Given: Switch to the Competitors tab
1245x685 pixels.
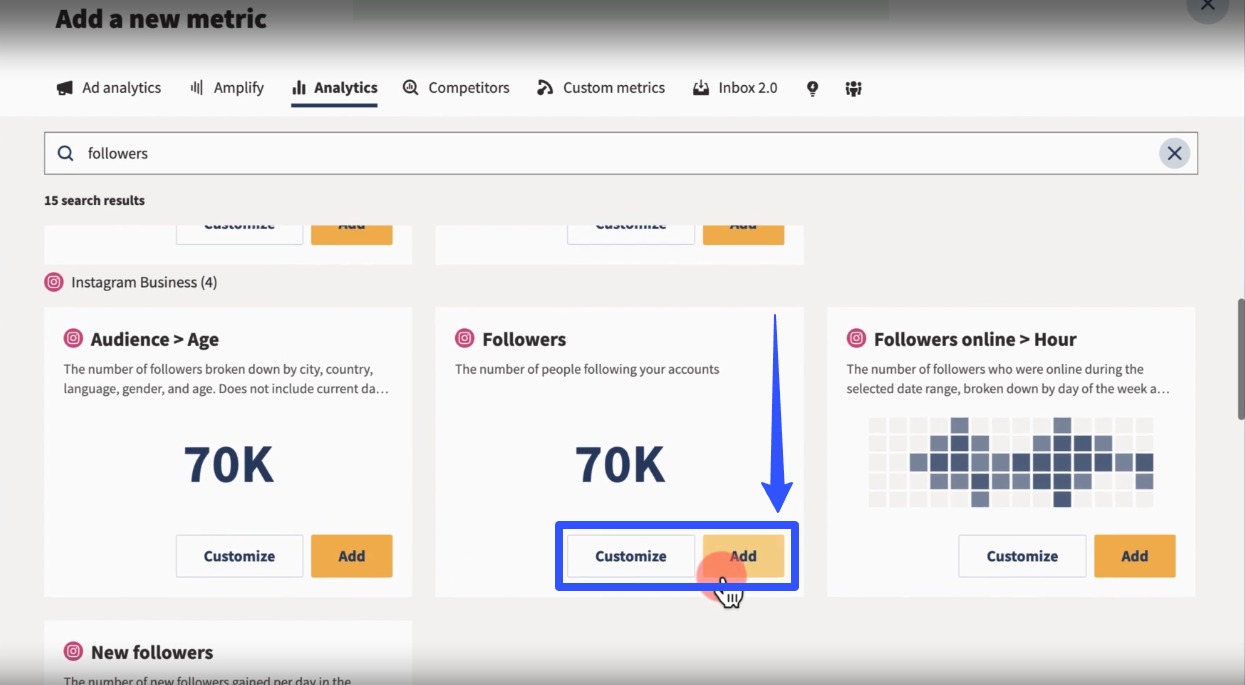Looking at the screenshot, I should pyautogui.click(x=468, y=87).
